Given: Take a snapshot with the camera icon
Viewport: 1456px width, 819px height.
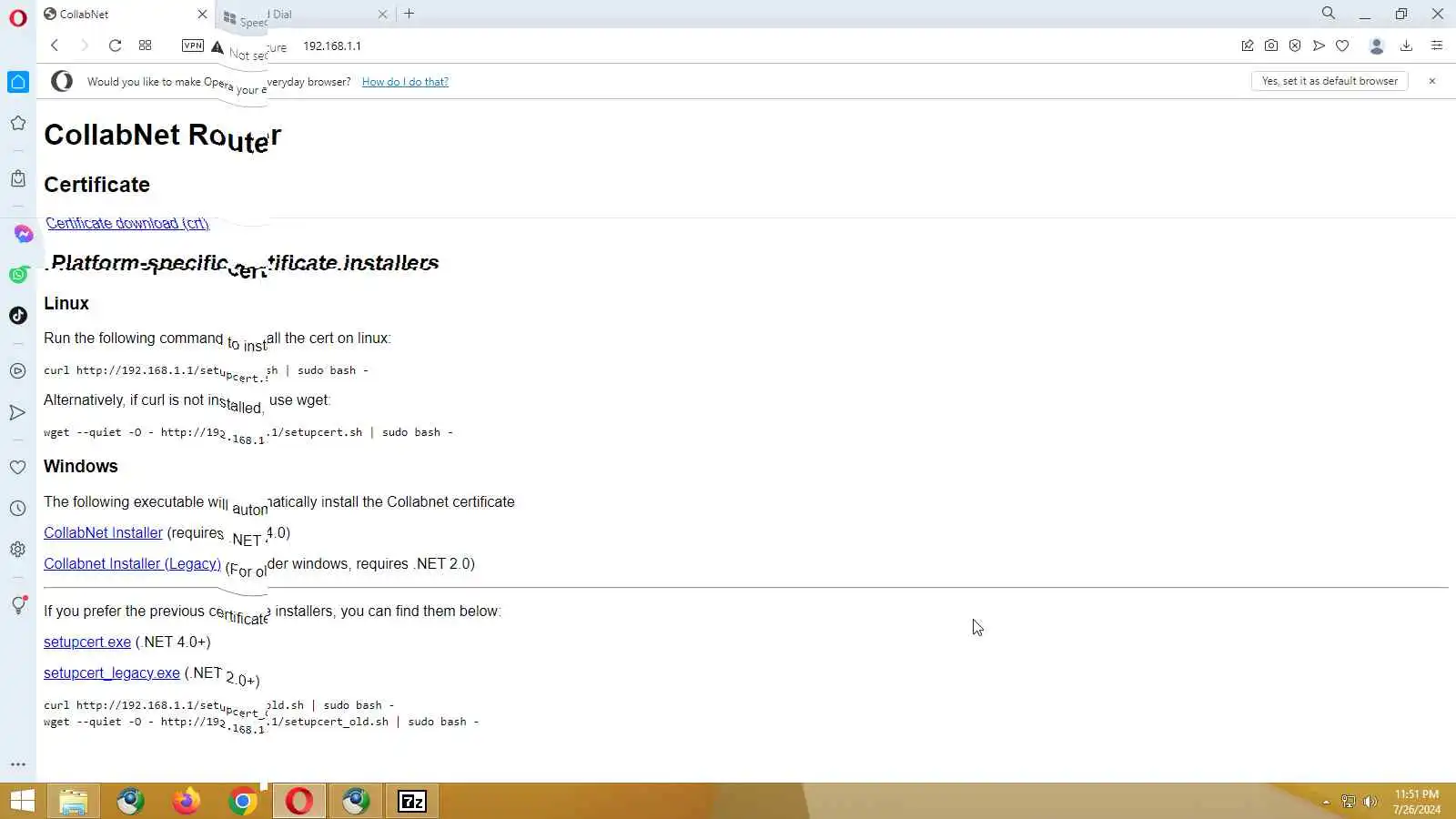Looking at the screenshot, I should click(x=1271, y=45).
